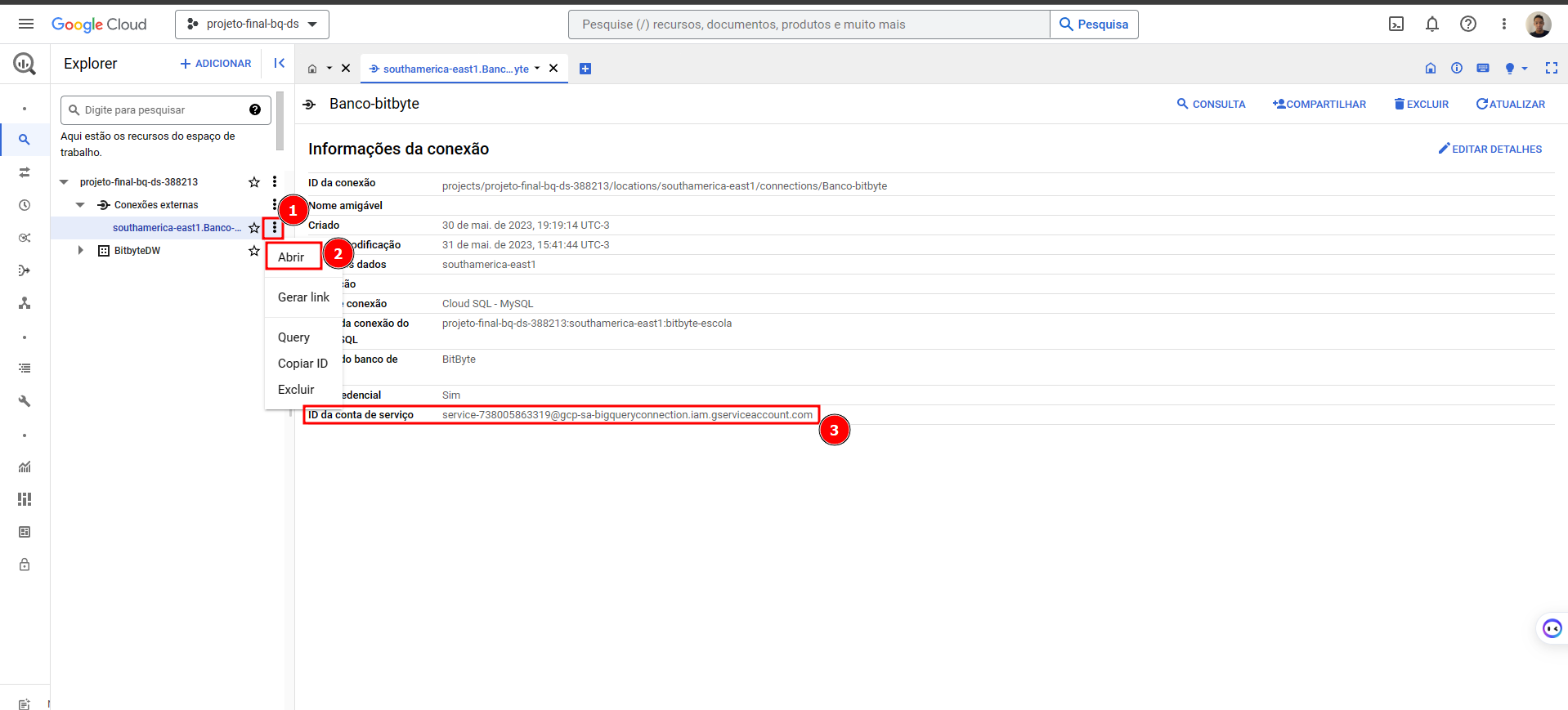Click the help icon inside Explorer search box
This screenshot has width=1568, height=710.
[x=255, y=109]
